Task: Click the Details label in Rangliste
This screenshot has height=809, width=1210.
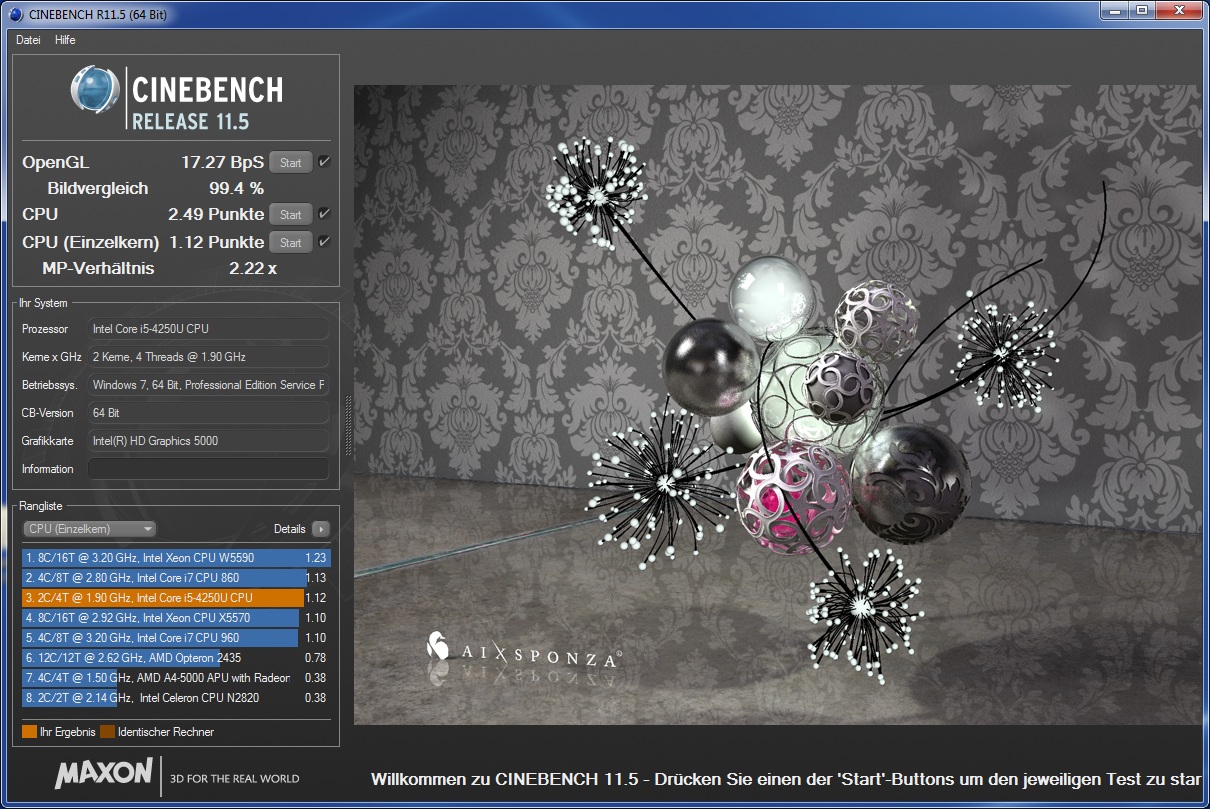Action: [x=290, y=529]
